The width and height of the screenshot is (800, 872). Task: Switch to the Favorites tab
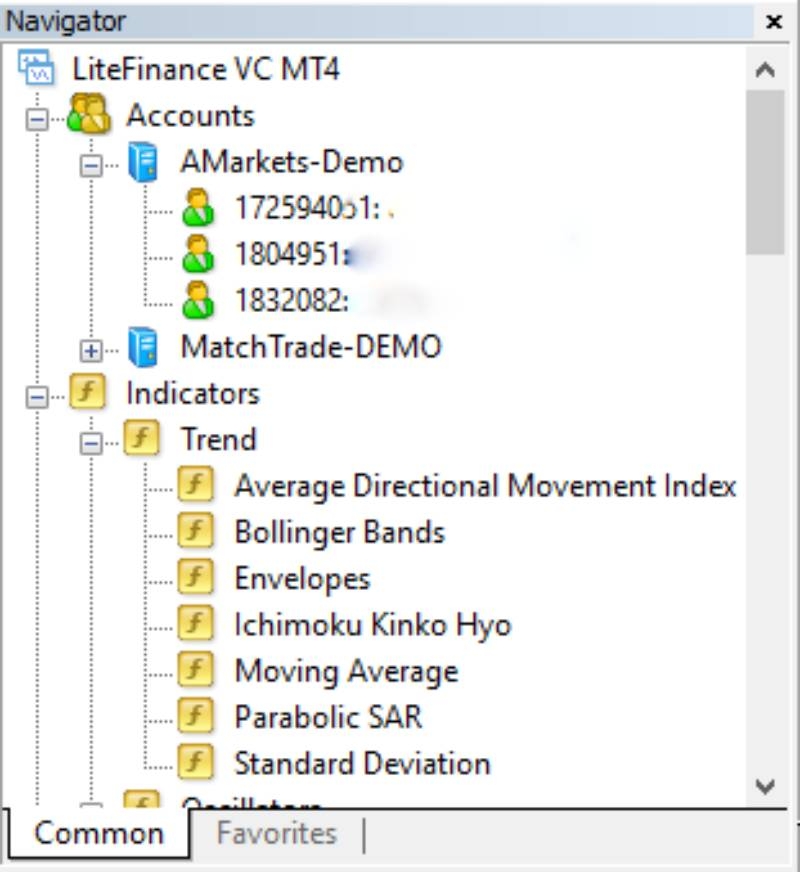click(276, 833)
